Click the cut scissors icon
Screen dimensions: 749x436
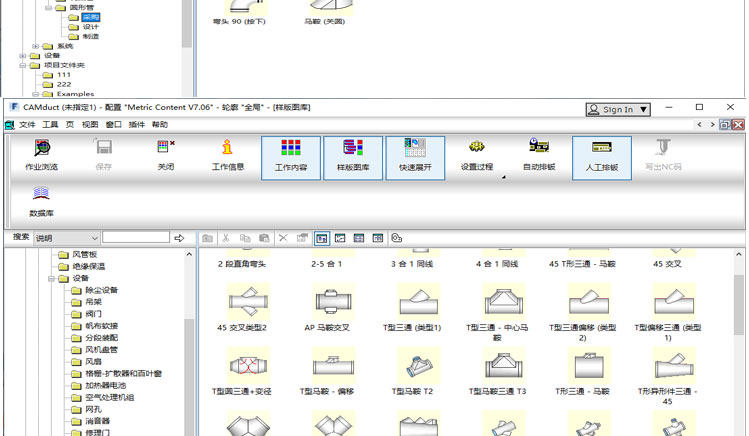(226, 238)
